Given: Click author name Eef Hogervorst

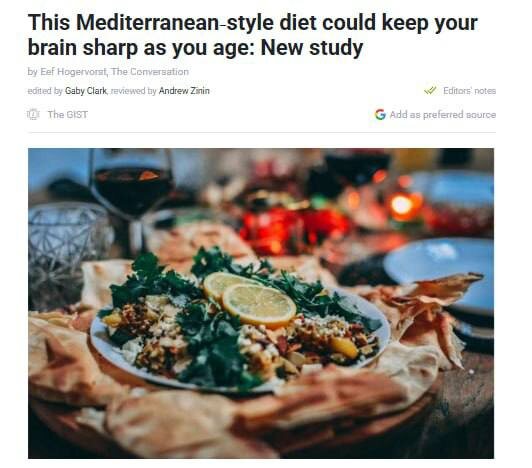Looking at the screenshot, I should click(x=73, y=72).
